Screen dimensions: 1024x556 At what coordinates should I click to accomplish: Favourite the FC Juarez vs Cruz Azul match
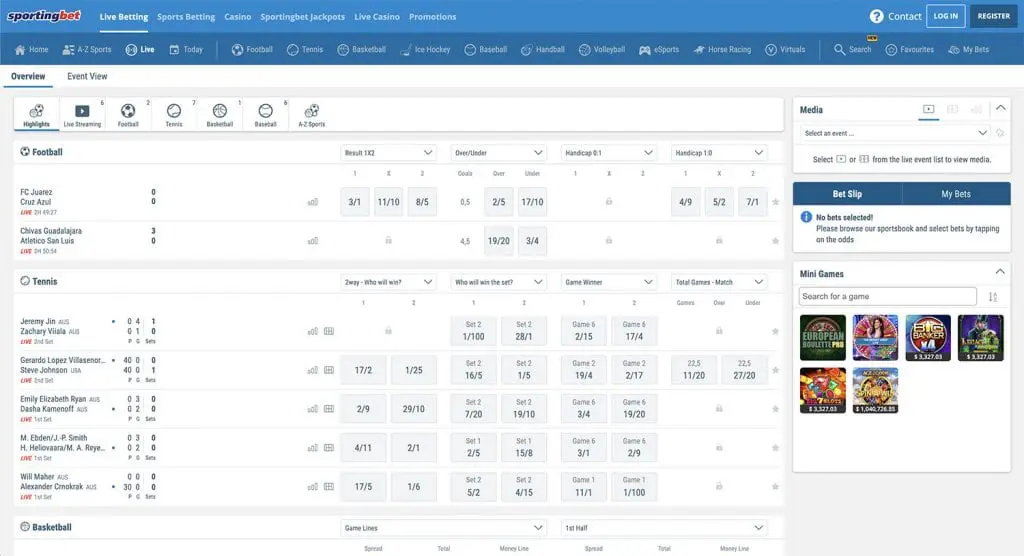775,202
